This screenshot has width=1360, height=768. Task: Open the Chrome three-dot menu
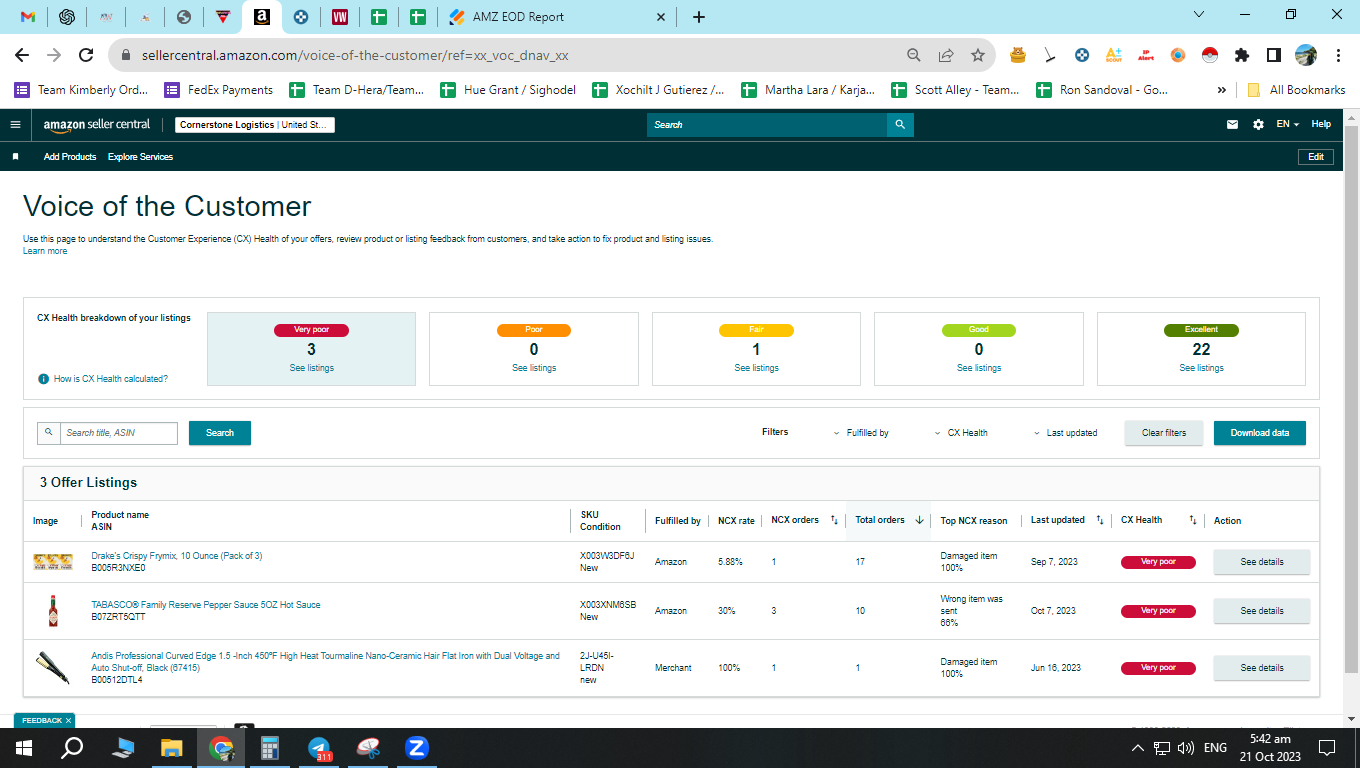pyautogui.click(x=1337, y=55)
